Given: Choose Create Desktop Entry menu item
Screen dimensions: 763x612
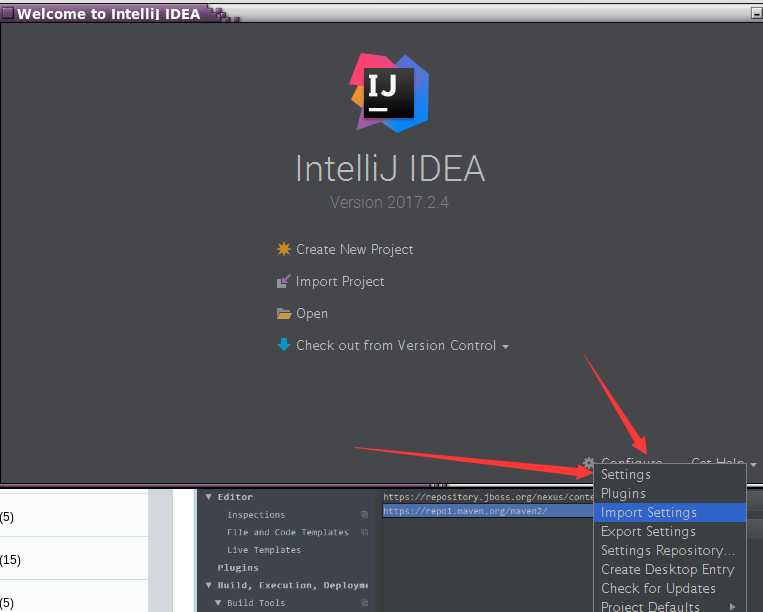Looking at the screenshot, I should (x=670, y=569).
